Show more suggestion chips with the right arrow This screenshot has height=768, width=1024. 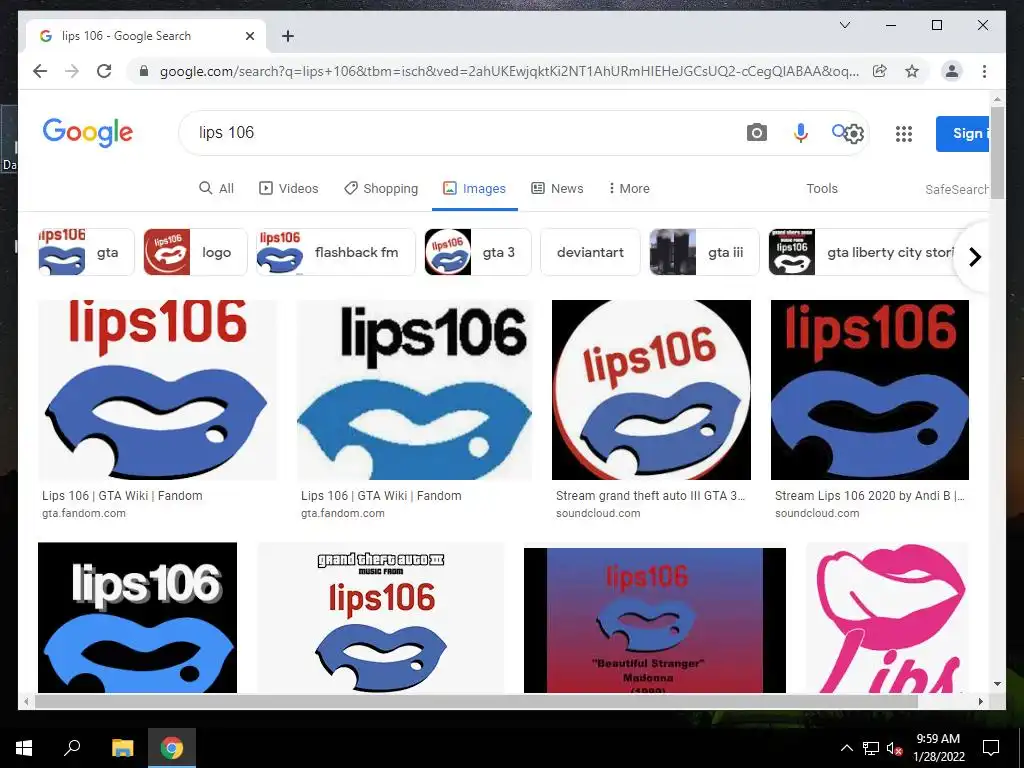click(974, 257)
